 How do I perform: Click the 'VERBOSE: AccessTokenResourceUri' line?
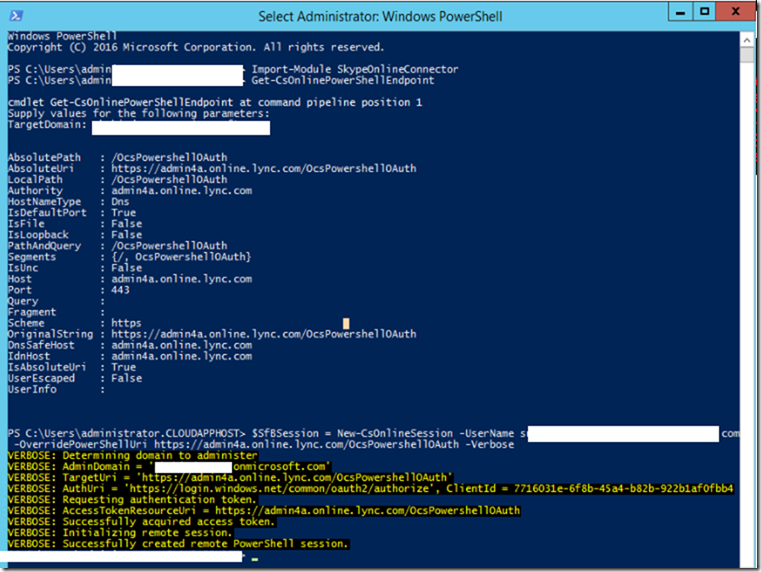[x=264, y=511]
